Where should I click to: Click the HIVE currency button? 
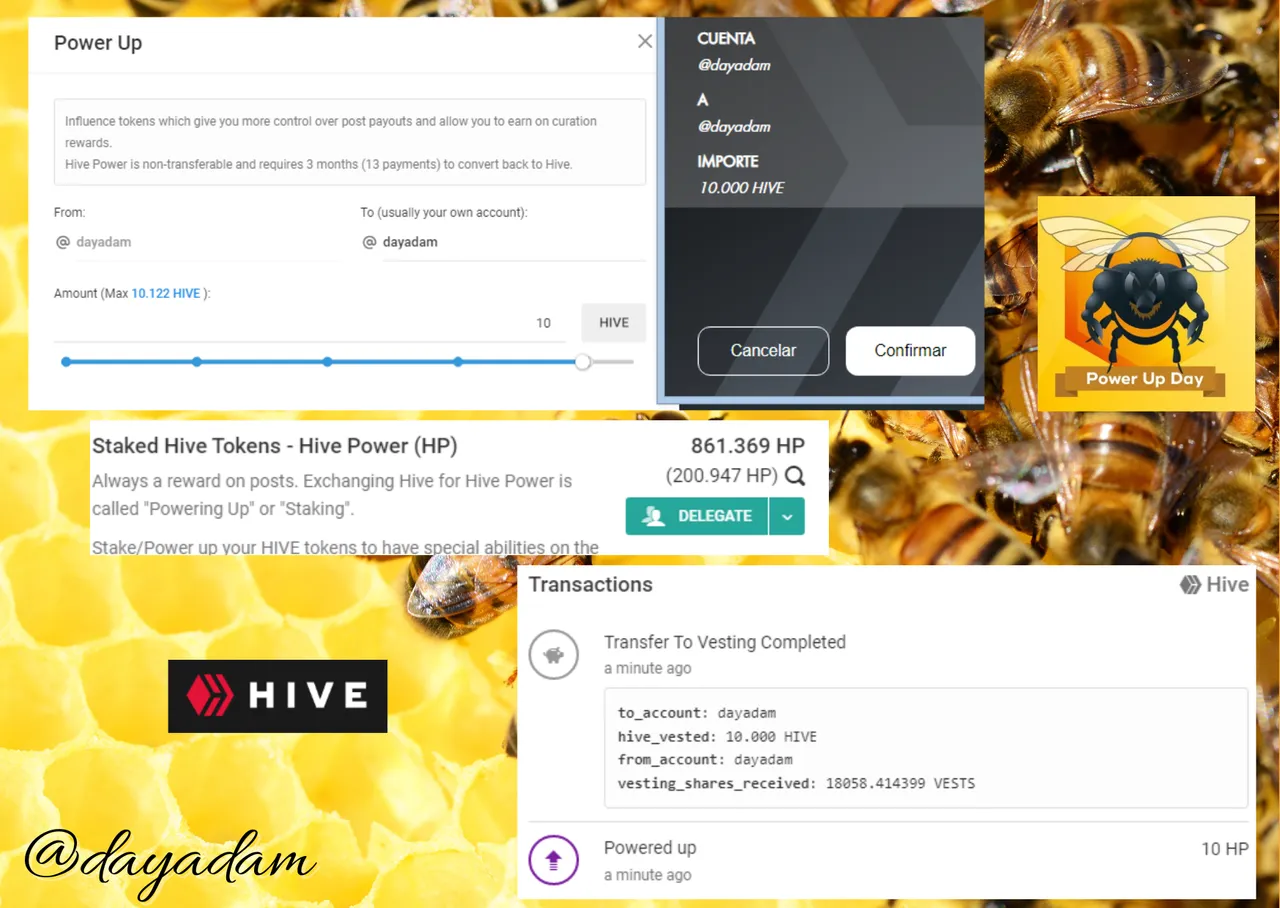click(x=614, y=323)
